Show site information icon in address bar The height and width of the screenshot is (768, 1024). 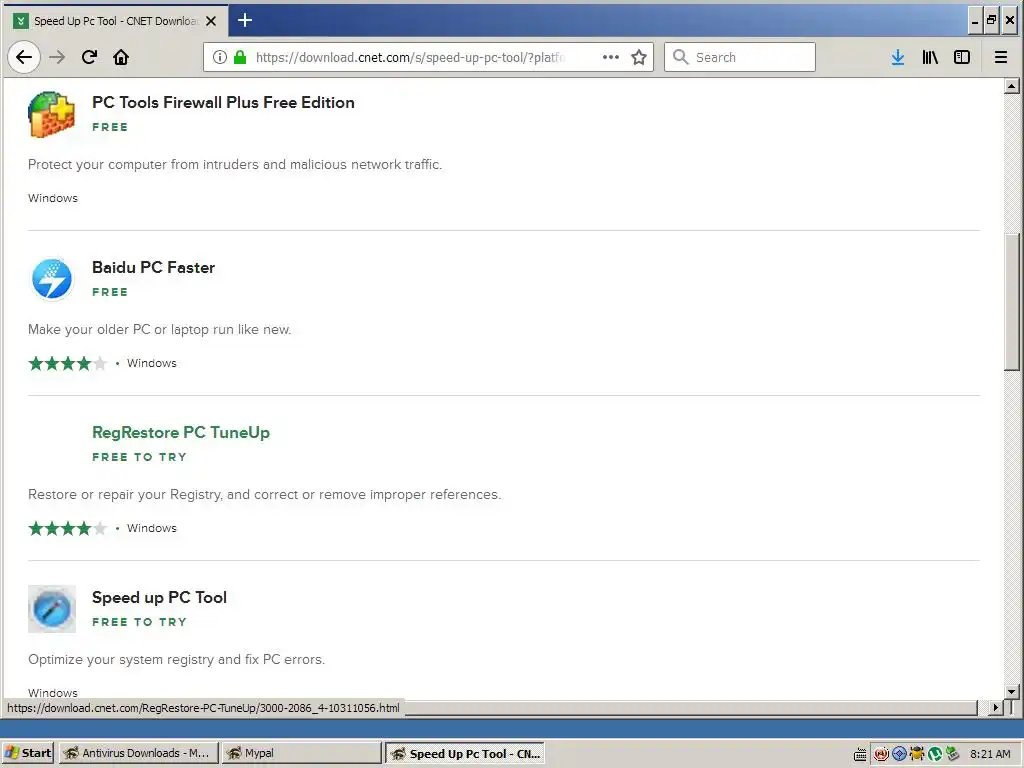220,57
